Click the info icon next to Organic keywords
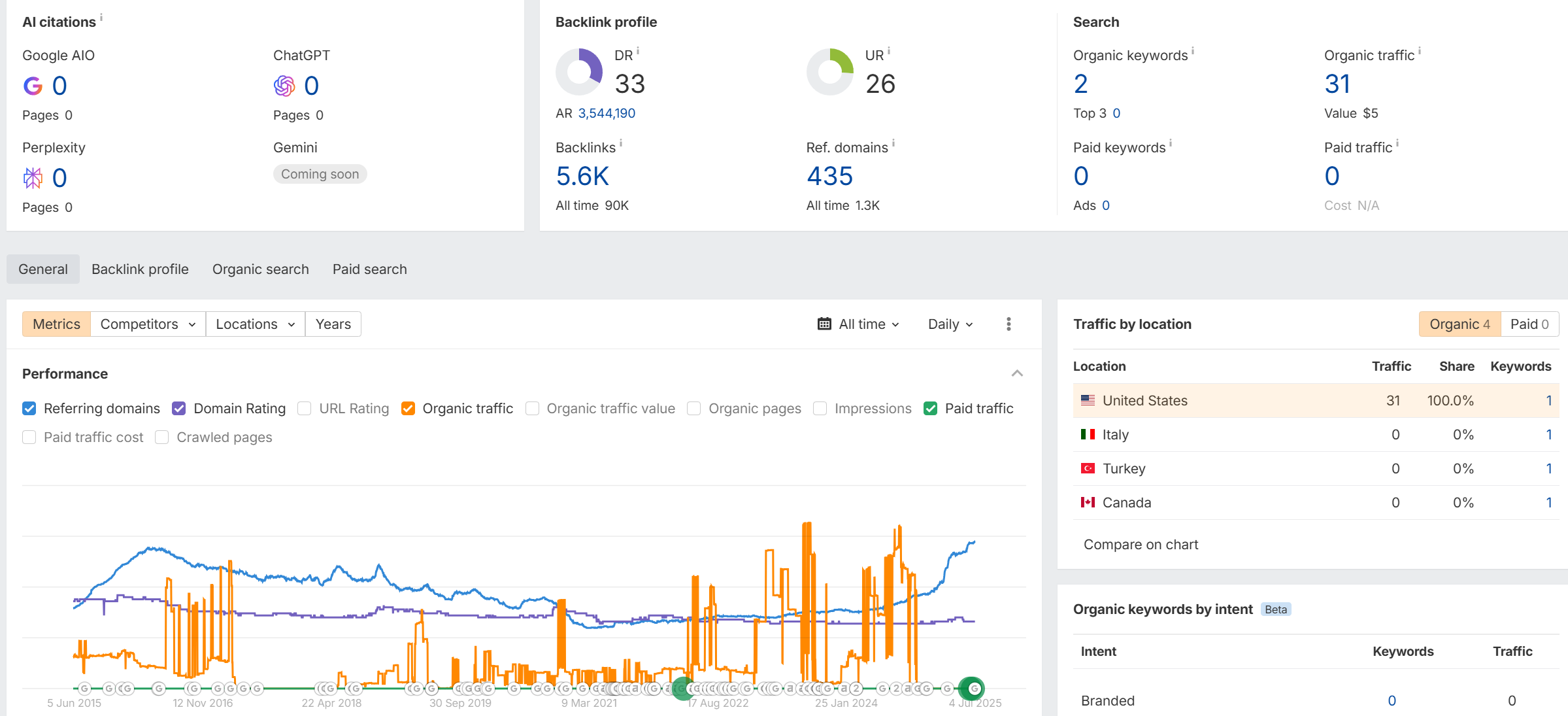This screenshot has width=1568, height=716. tap(1193, 50)
